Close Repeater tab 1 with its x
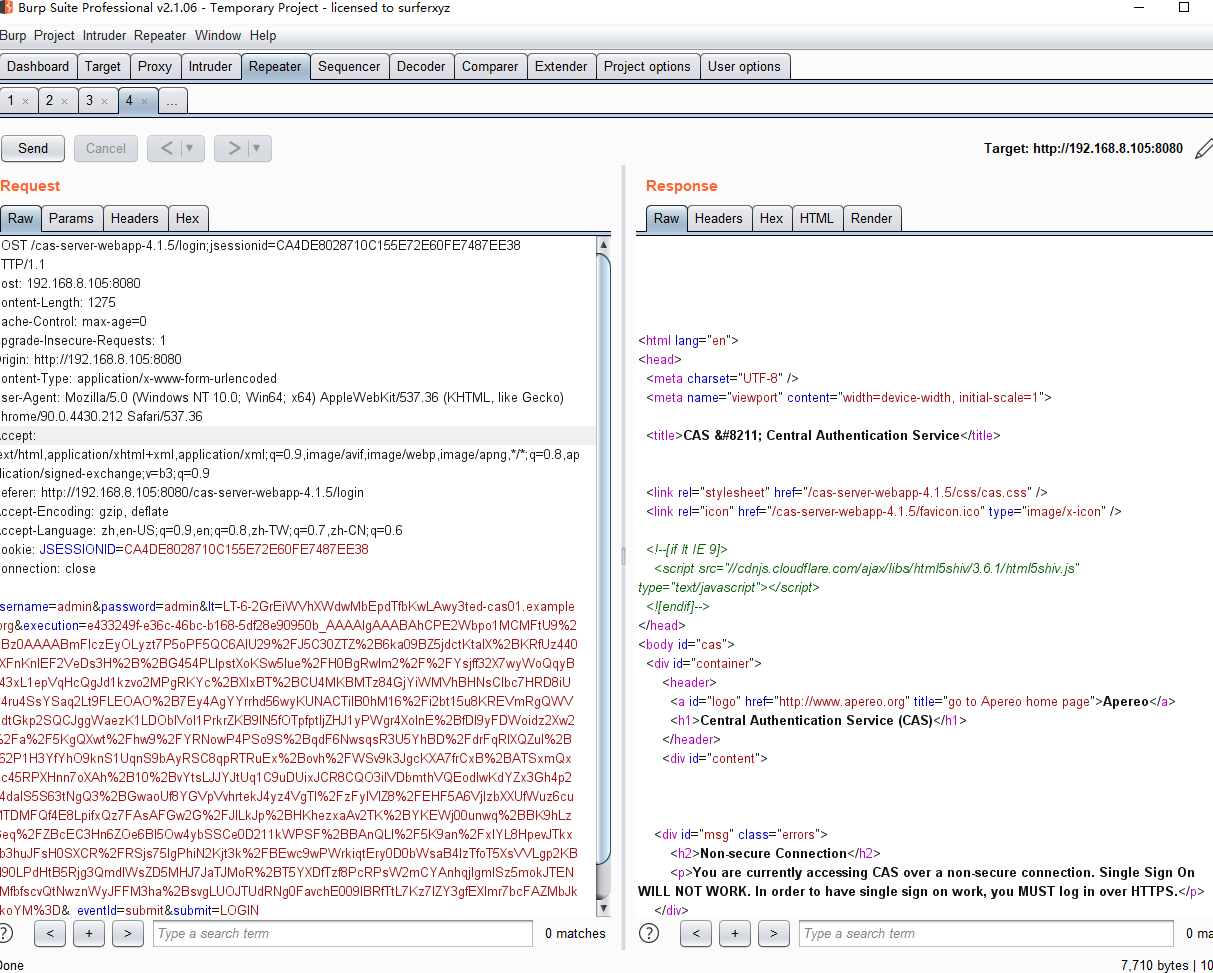 (25, 102)
